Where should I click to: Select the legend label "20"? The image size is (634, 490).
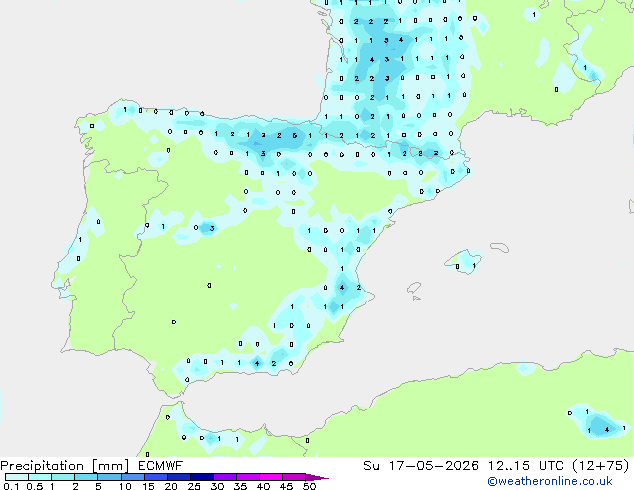[171, 486]
